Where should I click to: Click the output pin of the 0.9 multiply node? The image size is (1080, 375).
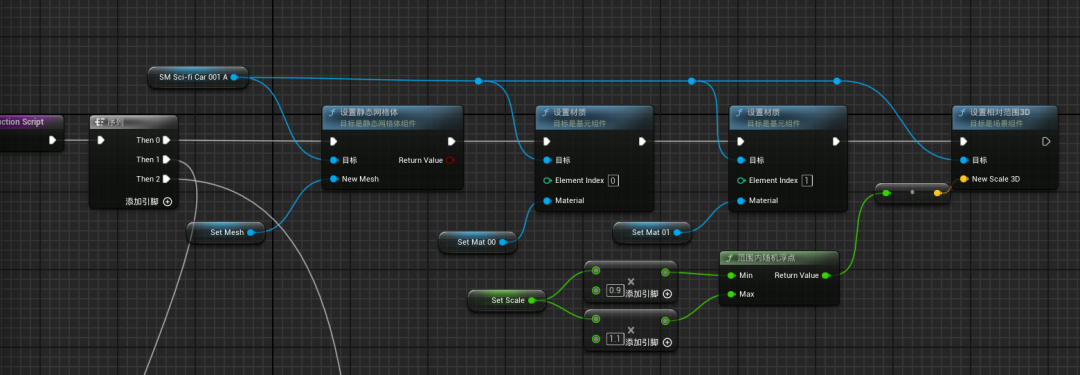[x=665, y=272]
